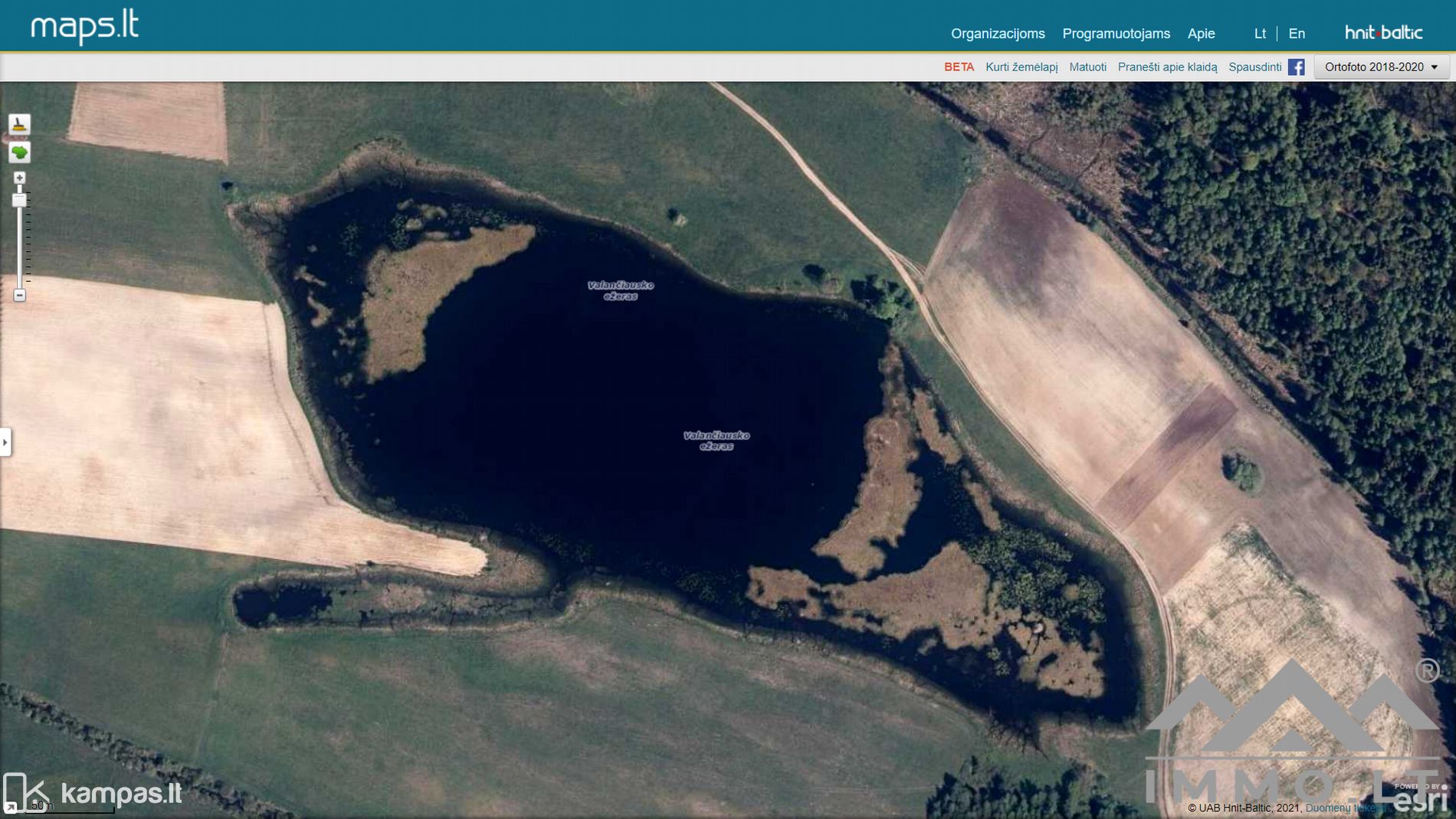This screenshot has width=1456, height=819.
Task: Select the Matuoti measure tool
Action: click(x=1087, y=67)
